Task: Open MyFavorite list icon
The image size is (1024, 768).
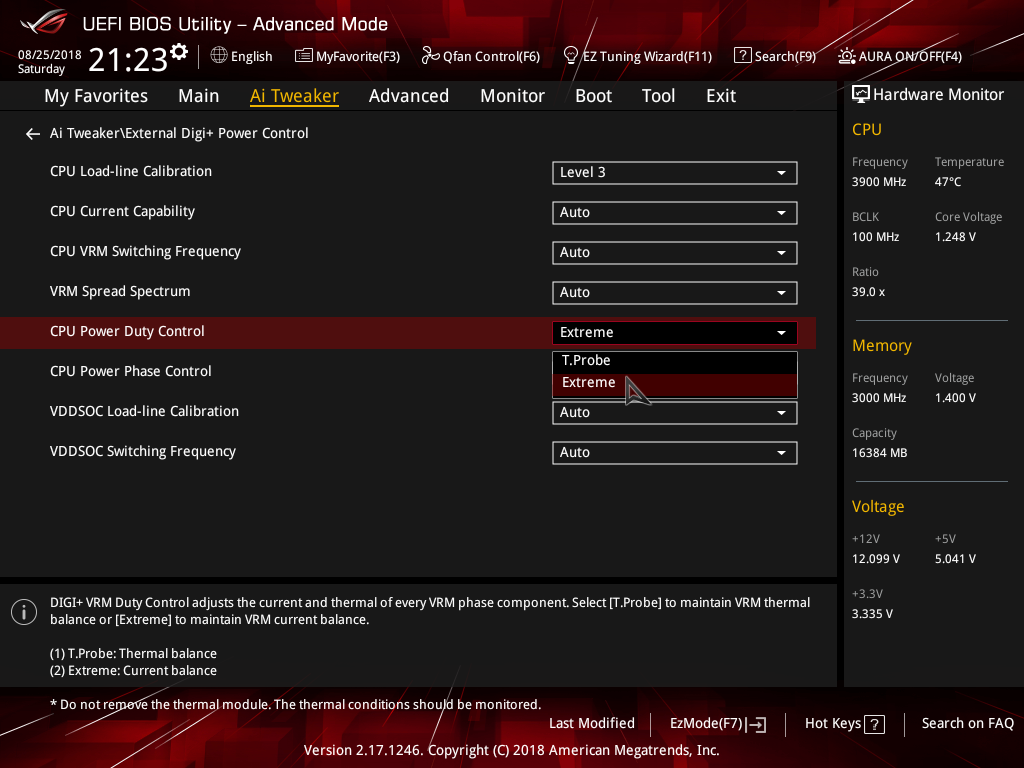Action: click(304, 56)
